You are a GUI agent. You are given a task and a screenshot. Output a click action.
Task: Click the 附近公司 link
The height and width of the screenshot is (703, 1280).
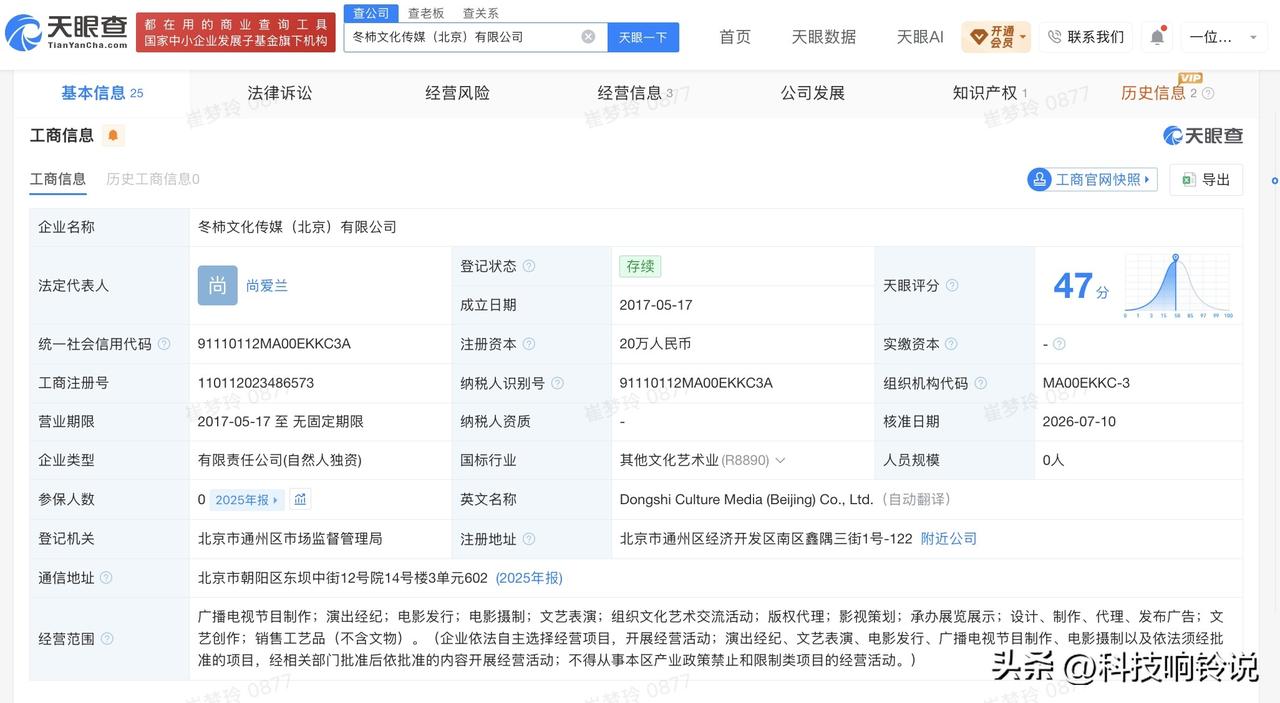point(949,539)
